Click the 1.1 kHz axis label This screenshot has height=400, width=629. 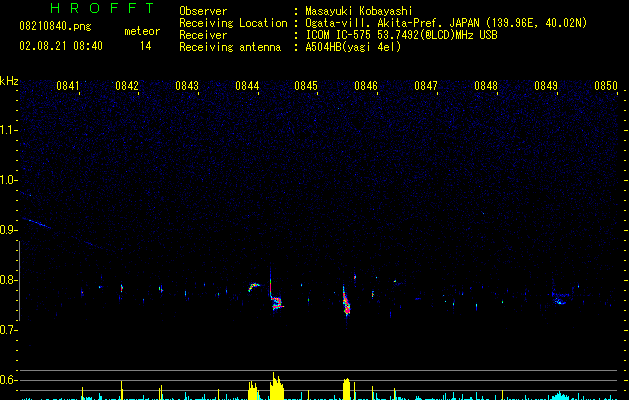pos(7,130)
